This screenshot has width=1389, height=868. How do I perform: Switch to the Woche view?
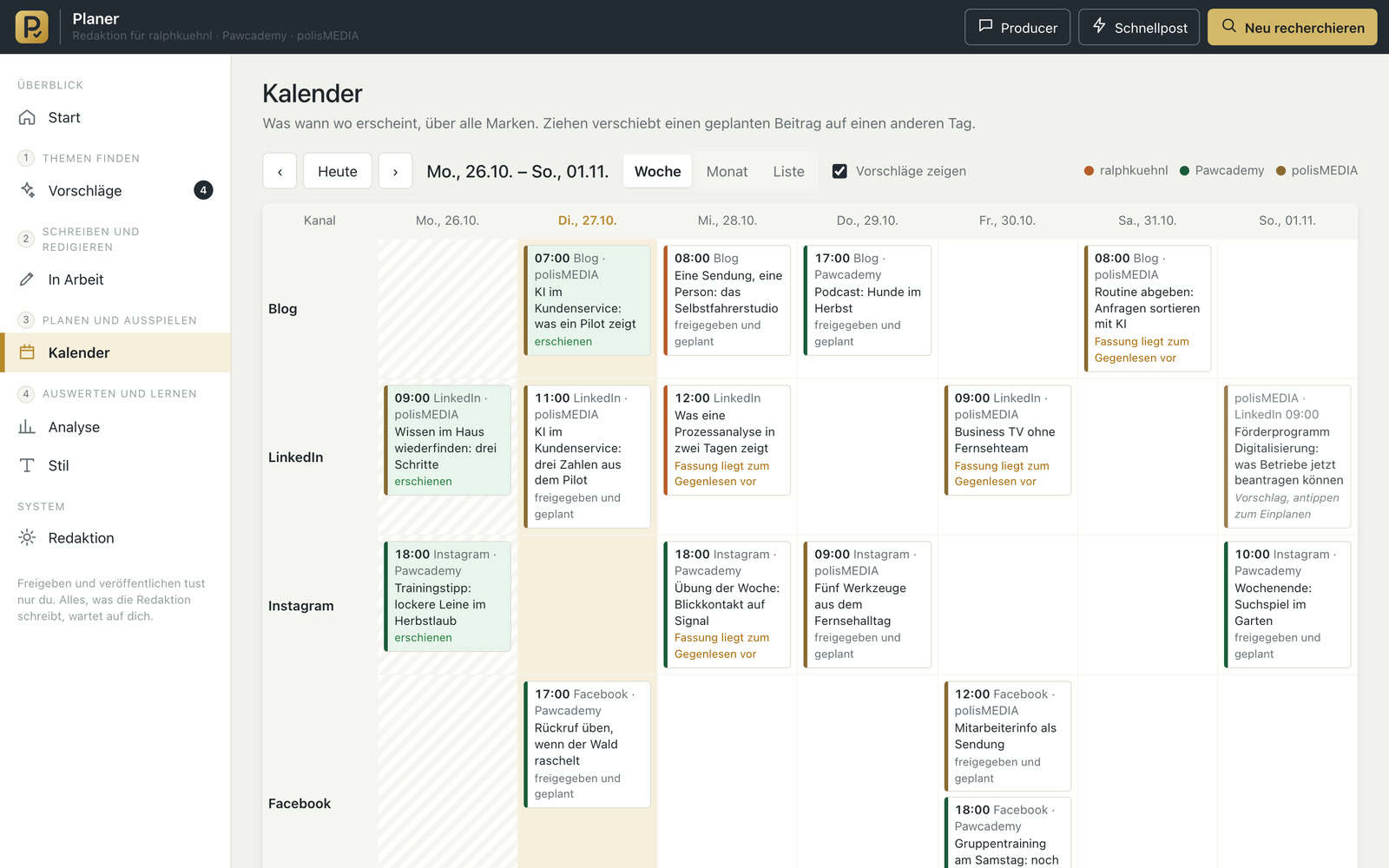pyautogui.click(x=658, y=171)
